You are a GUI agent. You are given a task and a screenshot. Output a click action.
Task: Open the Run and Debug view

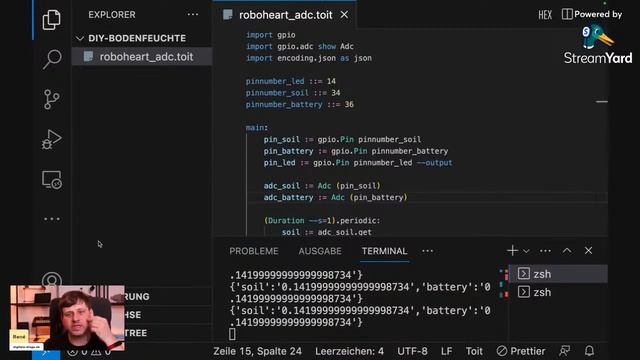(51, 139)
